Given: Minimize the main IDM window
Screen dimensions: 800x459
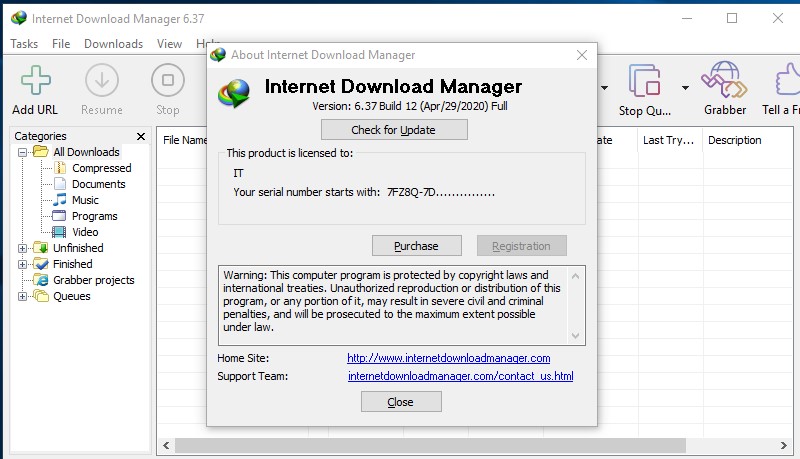Looking at the screenshot, I should click(x=687, y=18).
